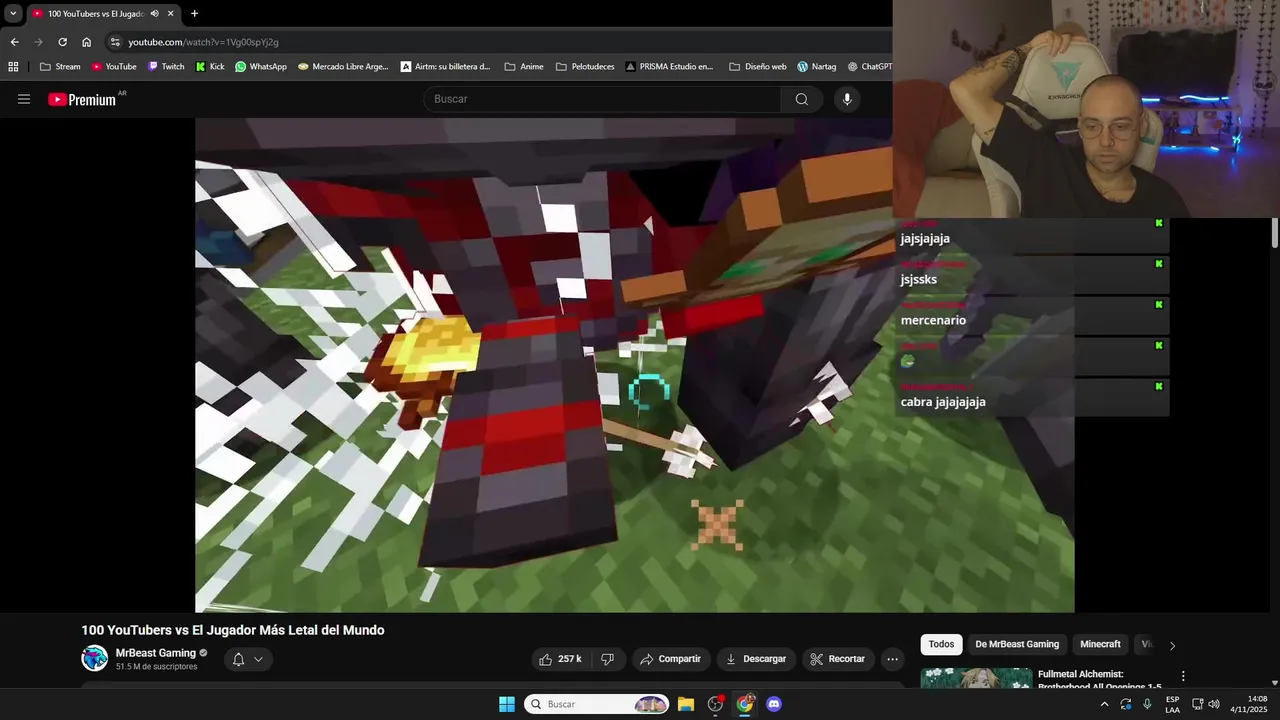The image size is (1280, 720).
Task: Open Airtm billetera bookmark
Action: 445,67
